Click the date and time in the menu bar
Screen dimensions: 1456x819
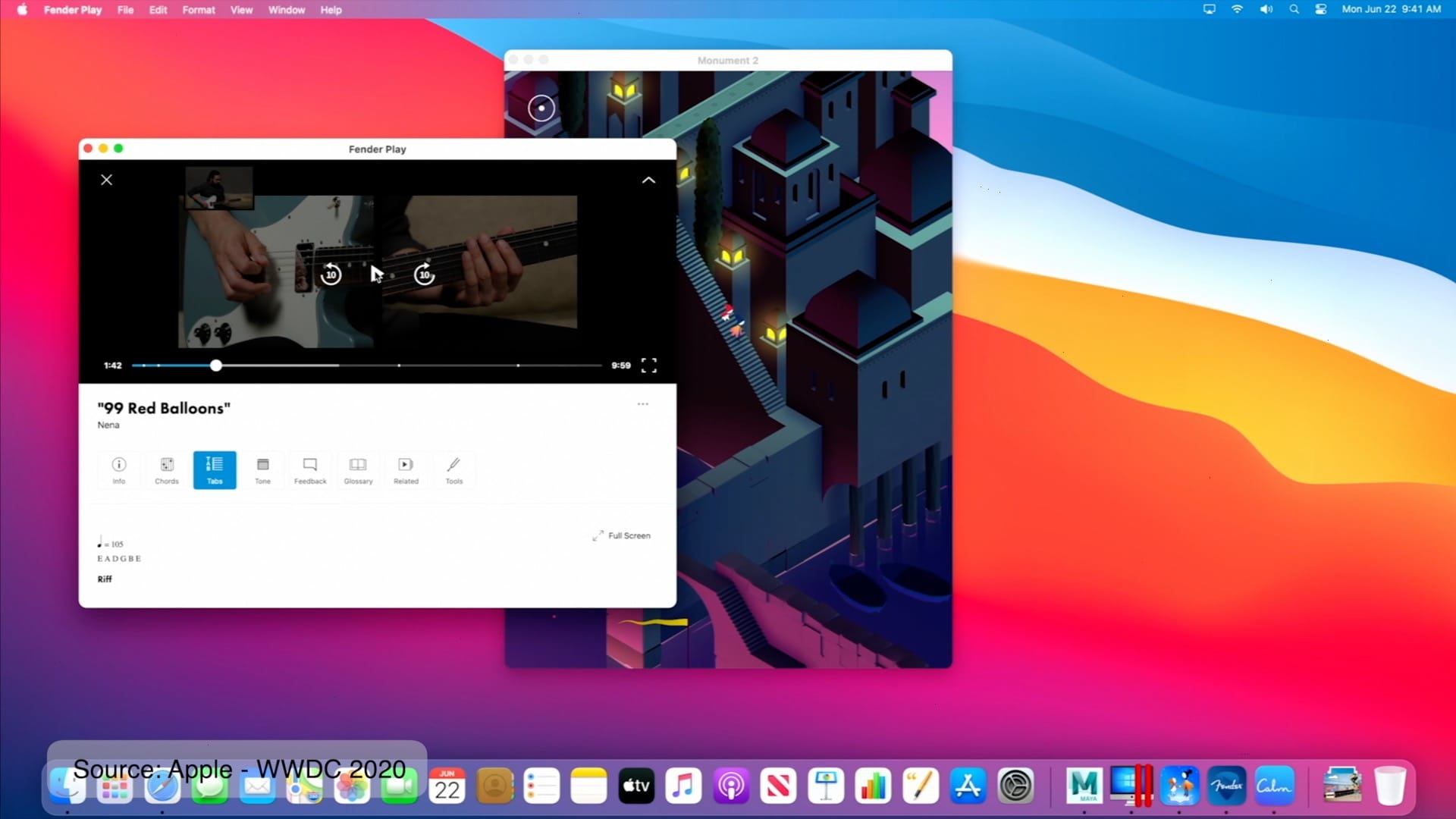click(x=1392, y=9)
